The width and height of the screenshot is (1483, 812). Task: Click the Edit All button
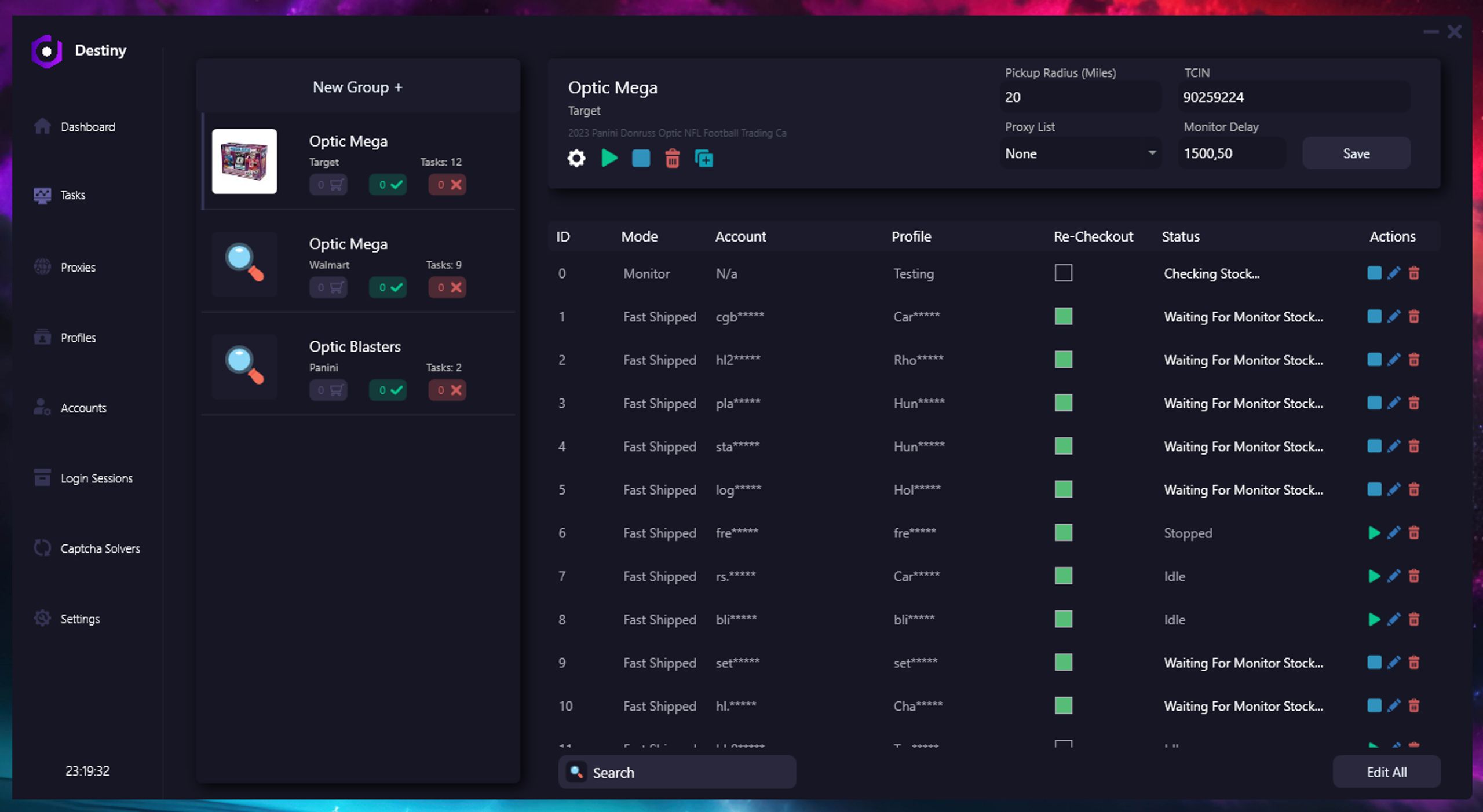pyautogui.click(x=1386, y=771)
